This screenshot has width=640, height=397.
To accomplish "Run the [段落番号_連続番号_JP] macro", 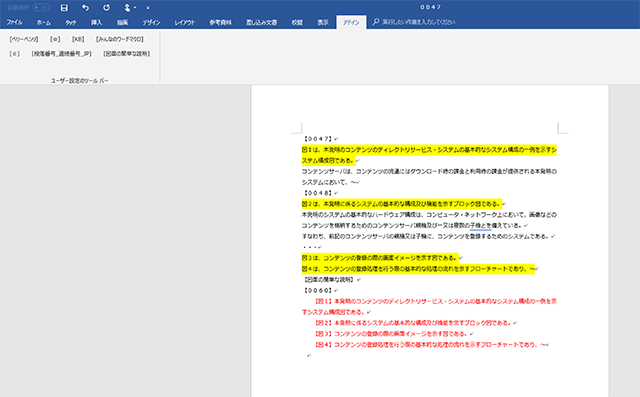I will (62, 53).
